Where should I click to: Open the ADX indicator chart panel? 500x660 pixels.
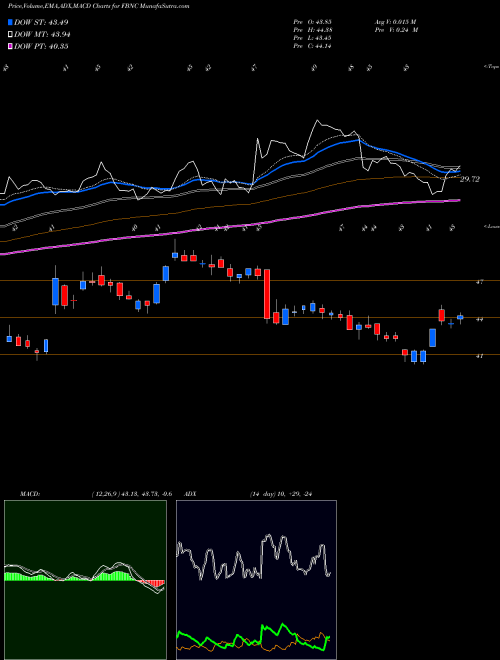[256, 580]
